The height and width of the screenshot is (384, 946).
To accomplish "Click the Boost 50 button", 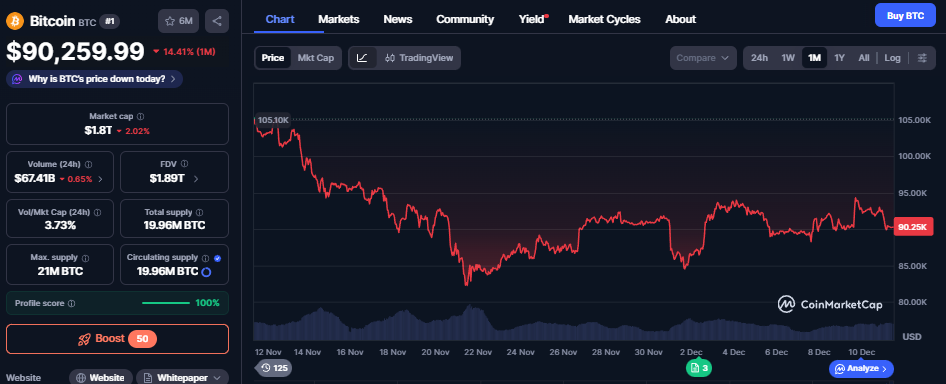I will pyautogui.click(x=118, y=339).
